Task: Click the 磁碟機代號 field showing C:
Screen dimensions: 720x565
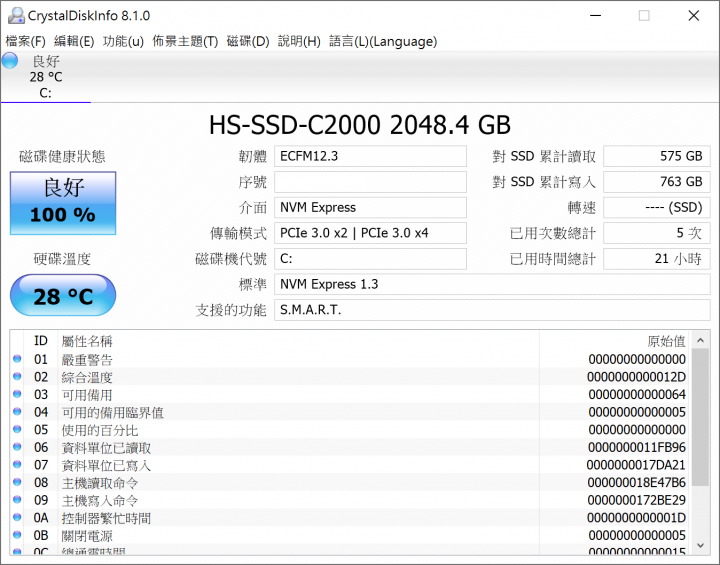Action: click(x=370, y=259)
